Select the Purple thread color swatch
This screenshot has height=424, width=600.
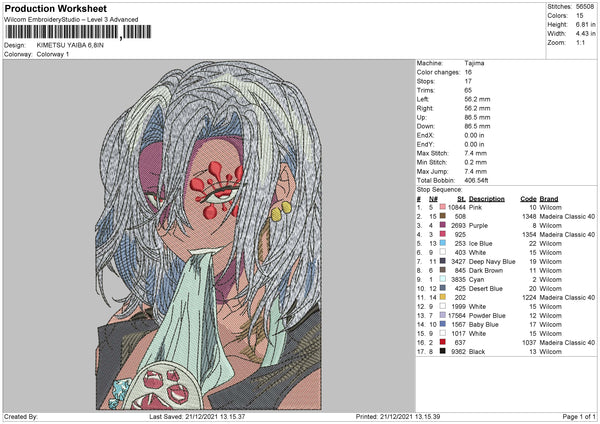(x=443, y=225)
